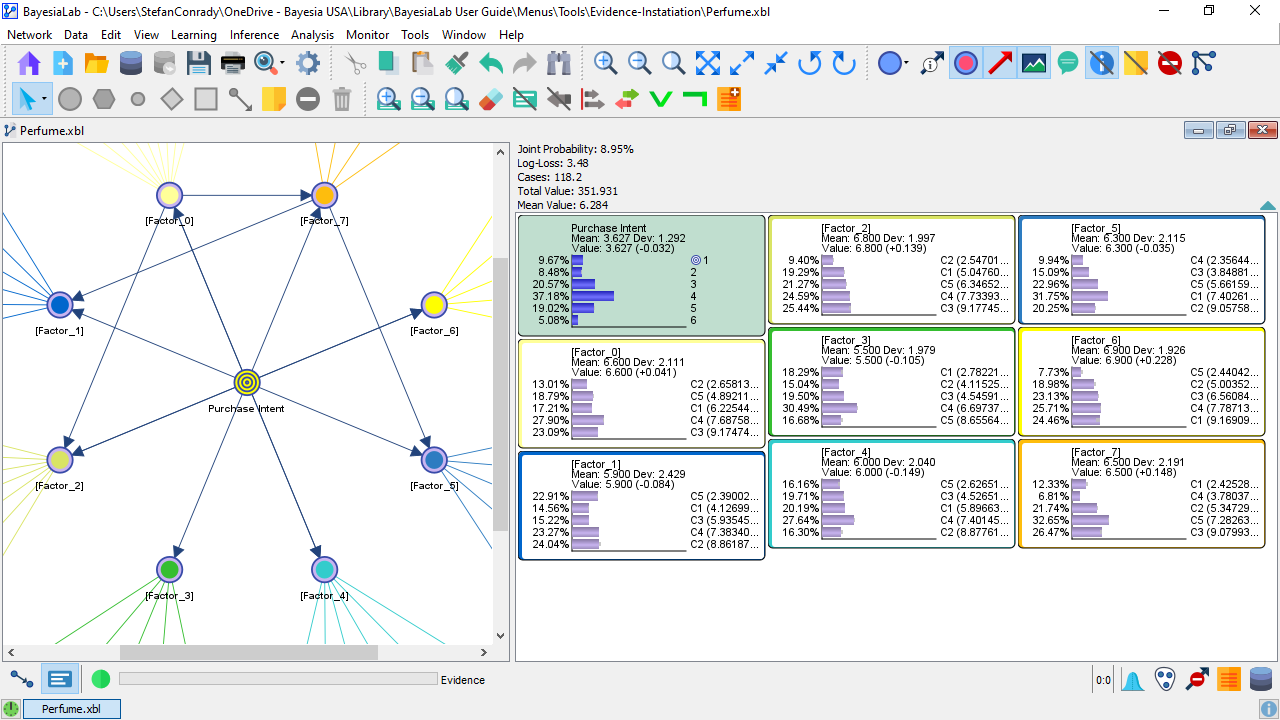Switch to Validation Mode in status bar
The image size is (1280, 720).
(x=60, y=679)
